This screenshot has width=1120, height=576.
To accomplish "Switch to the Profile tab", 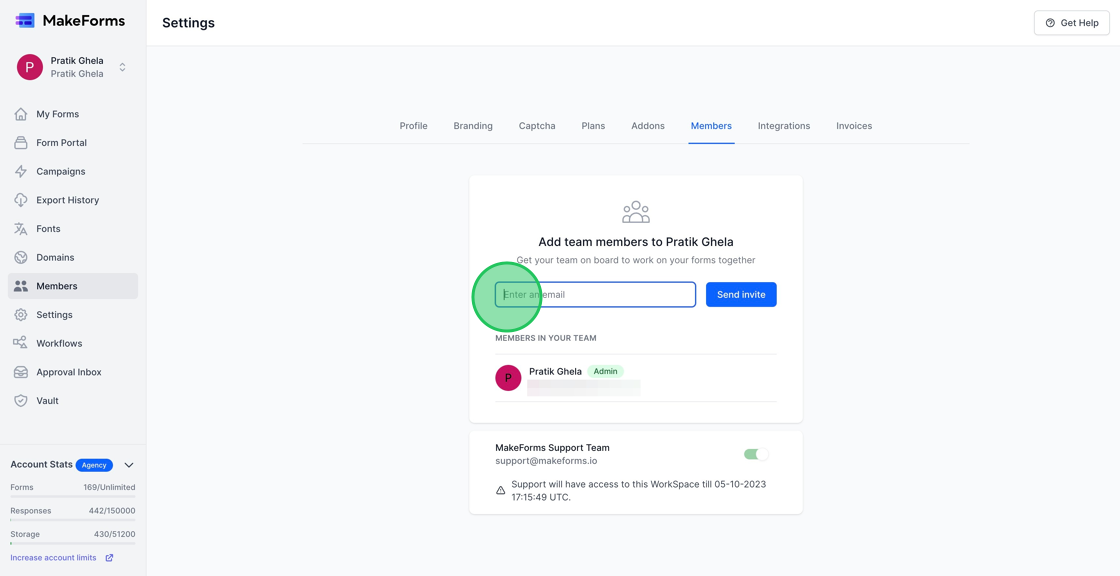I will pos(414,126).
